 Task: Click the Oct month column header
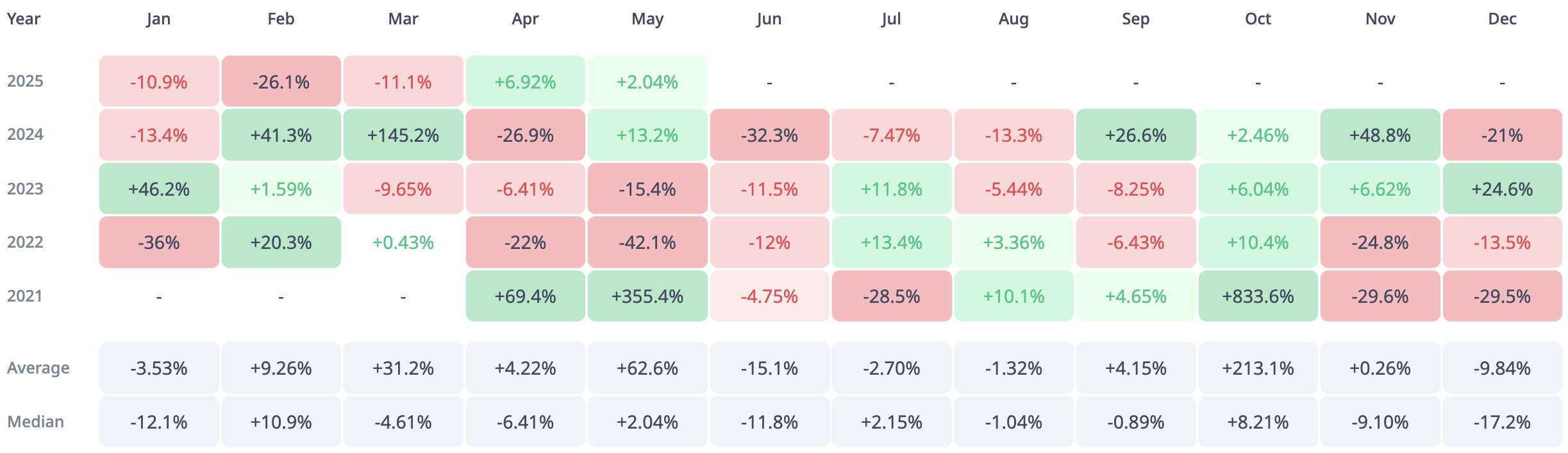(1258, 19)
